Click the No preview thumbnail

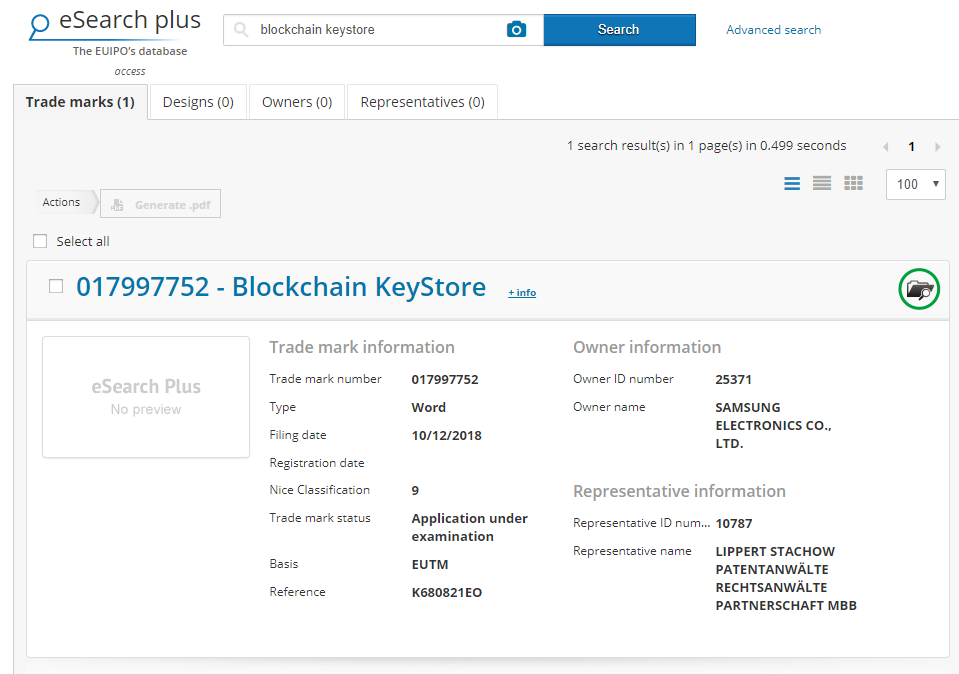pos(146,396)
